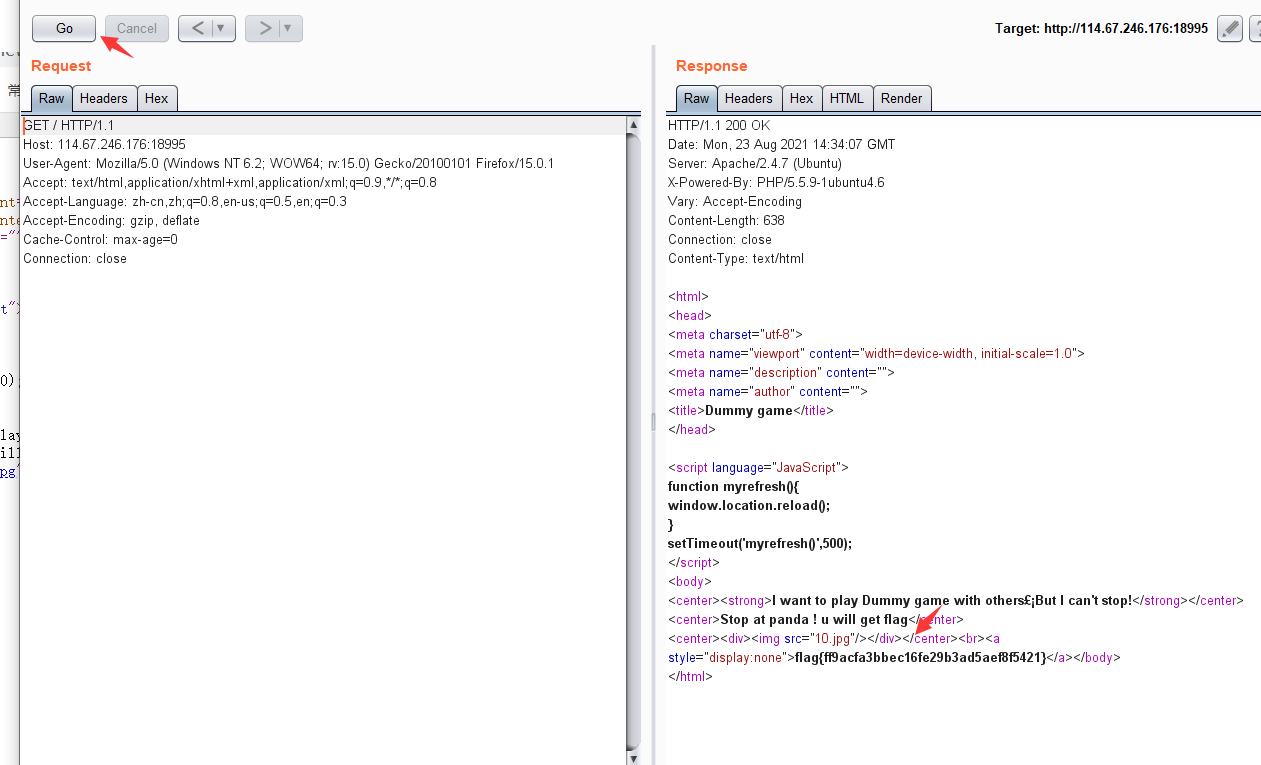
Task: Click the Server: Apache/2.4.7 line
Action: (x=755, y=163)
